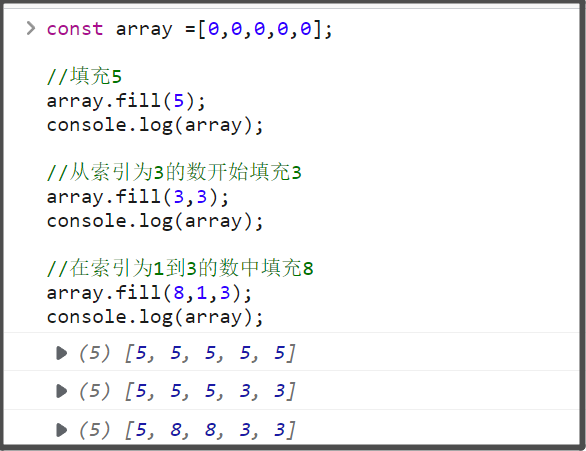
Task: Expand the [5, 5, 5, 3, 3] array output
Action: 61,391
